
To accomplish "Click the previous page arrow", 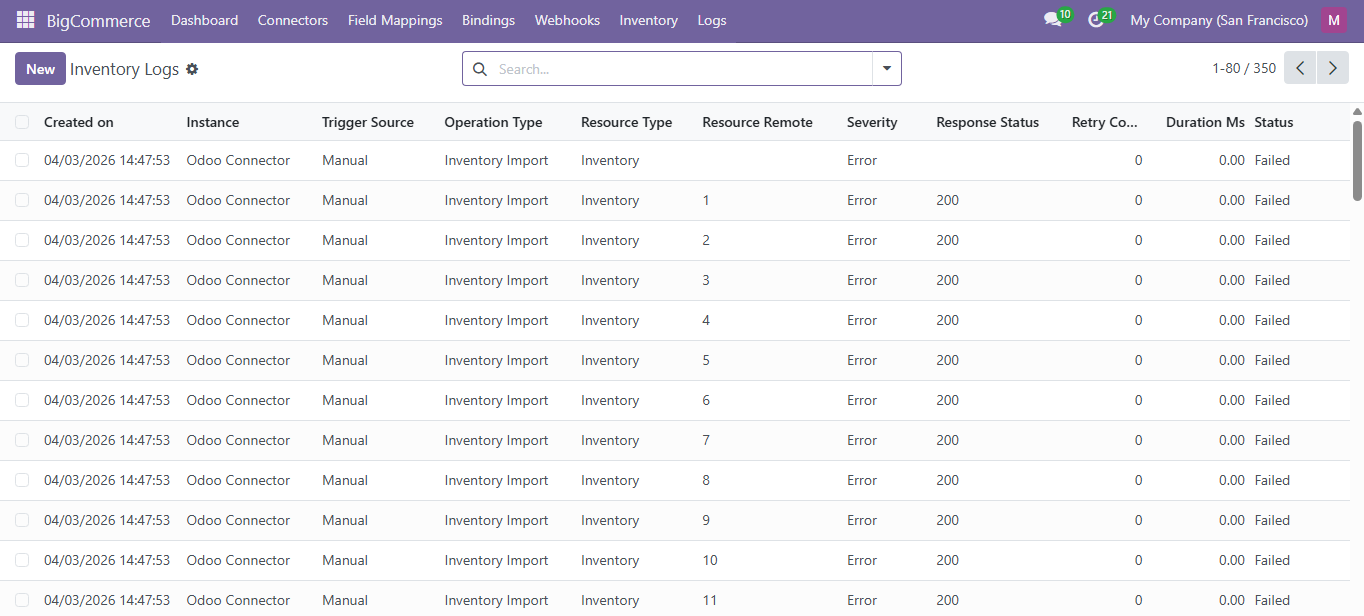I will tap(1299, 68).
